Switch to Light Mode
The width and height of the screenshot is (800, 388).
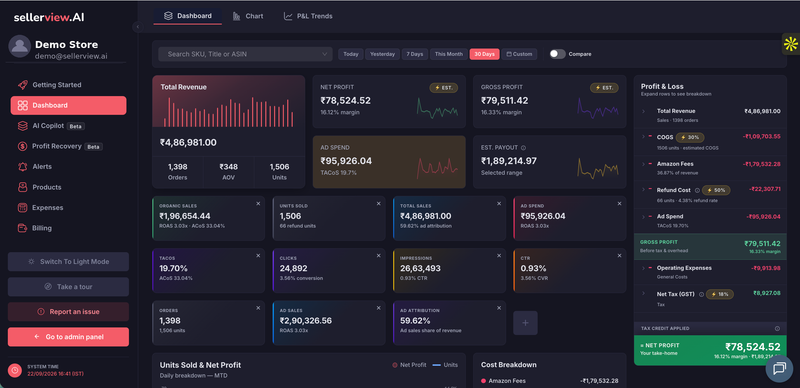[68, 261]
